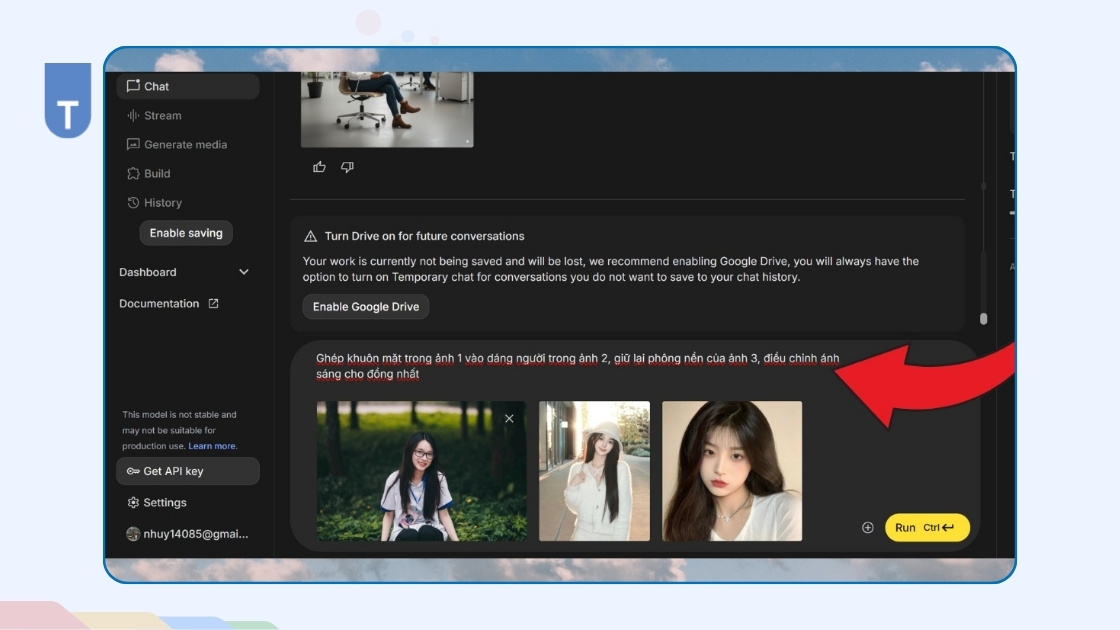Open the Build section
The image size is (1120, 630).
[x=157, y=173]
